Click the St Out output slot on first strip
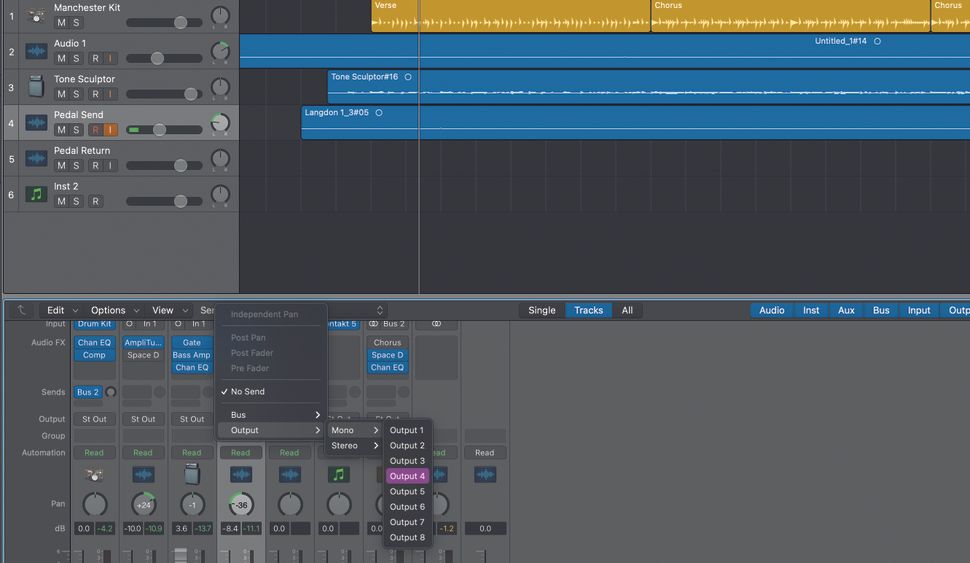Screen dimensions: 970x563 coord(94,419)
